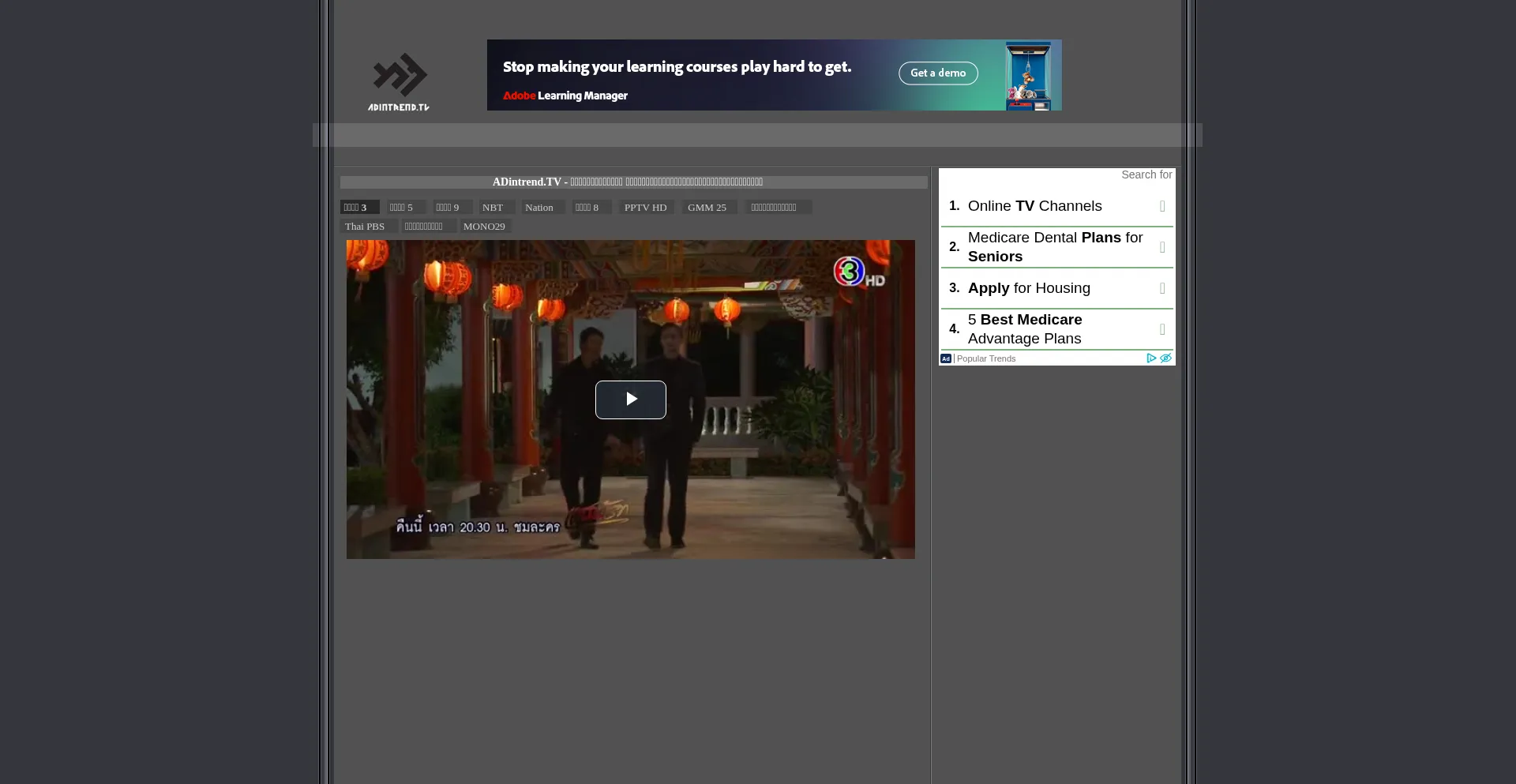Open the Thai PBS channel

(365, 227)
